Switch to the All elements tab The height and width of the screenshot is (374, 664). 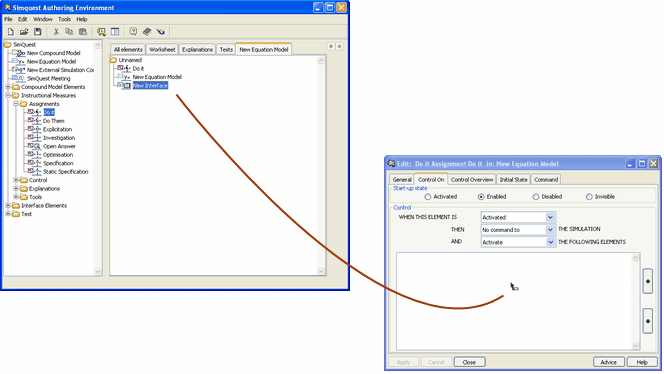pos(128,50)
